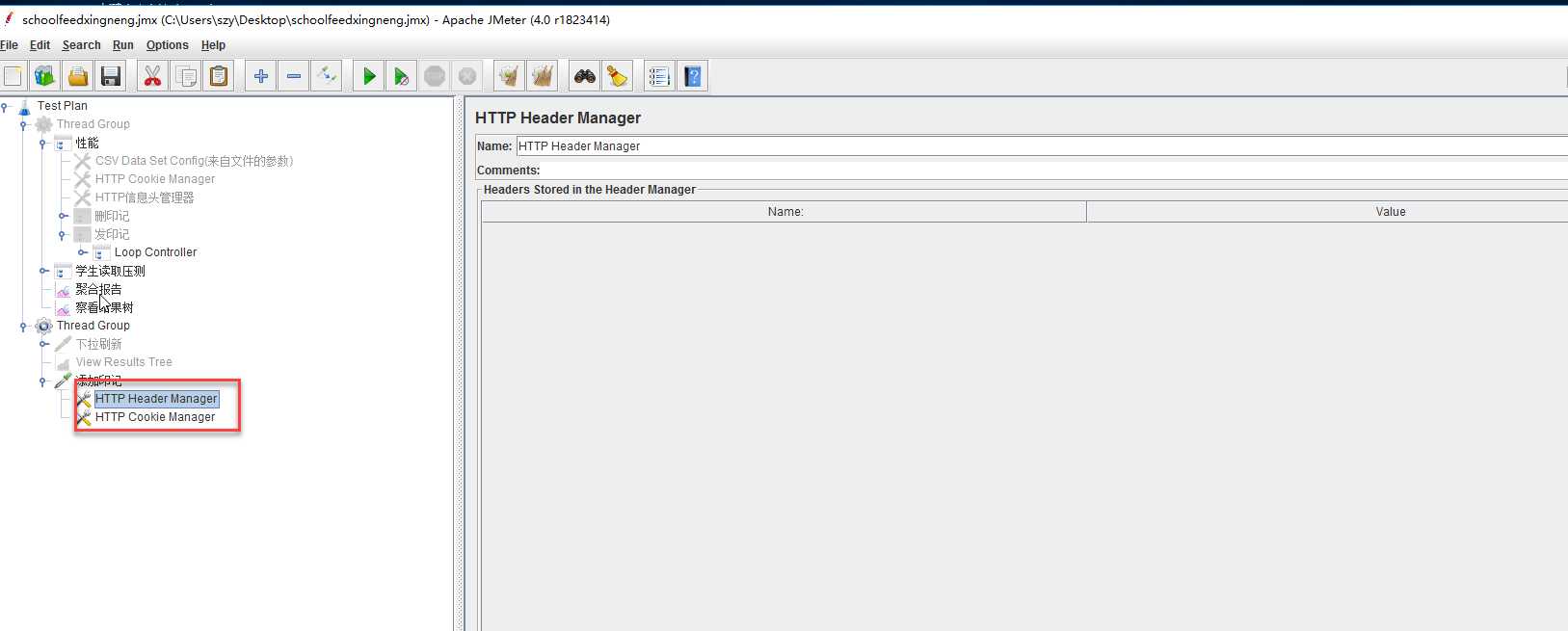This screenshot has width=1568, height=631.
Task: Select the Loop Controller tree item
Action: [155, 252]
